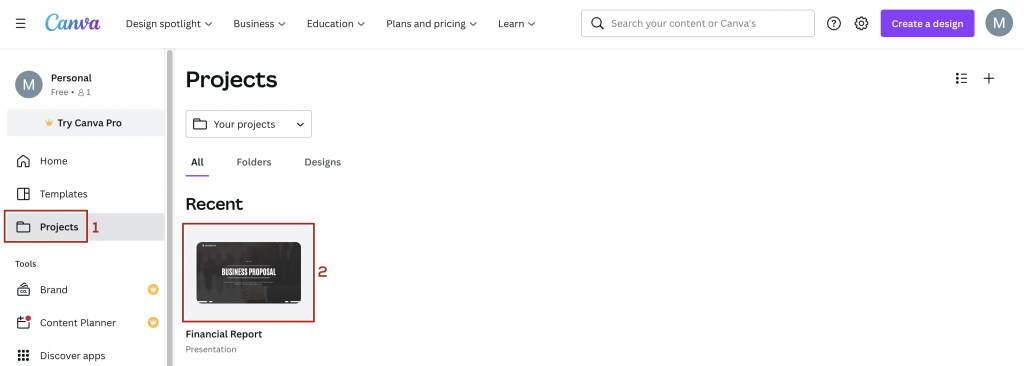Image resolution: width=1024 pixels, height=366 pixels.
Task: Expand the Education menu
Action: pyautogui.click(x=336, y=24)
